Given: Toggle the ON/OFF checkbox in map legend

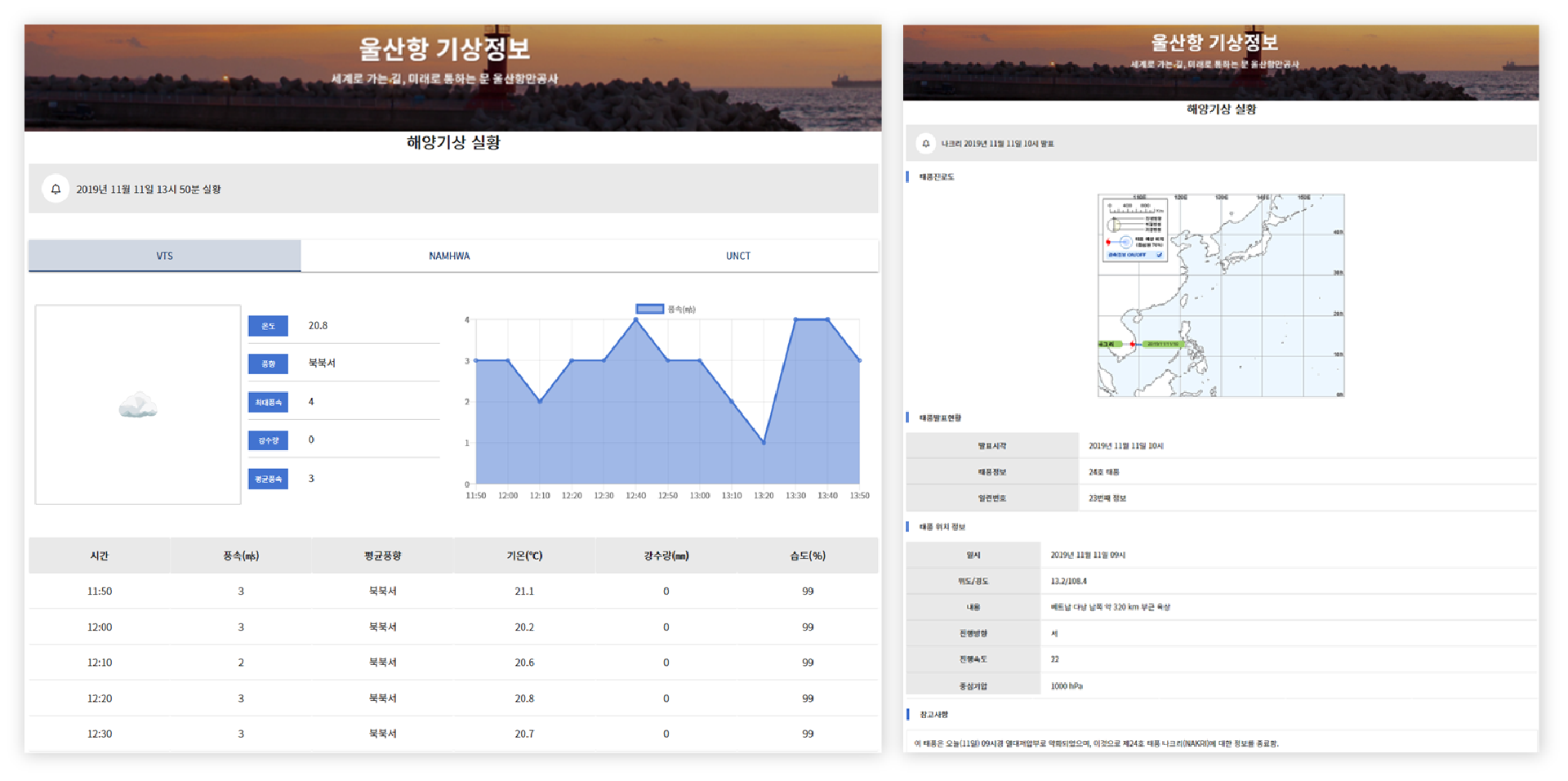Looking at the screenshot, I should (1159, 255).
